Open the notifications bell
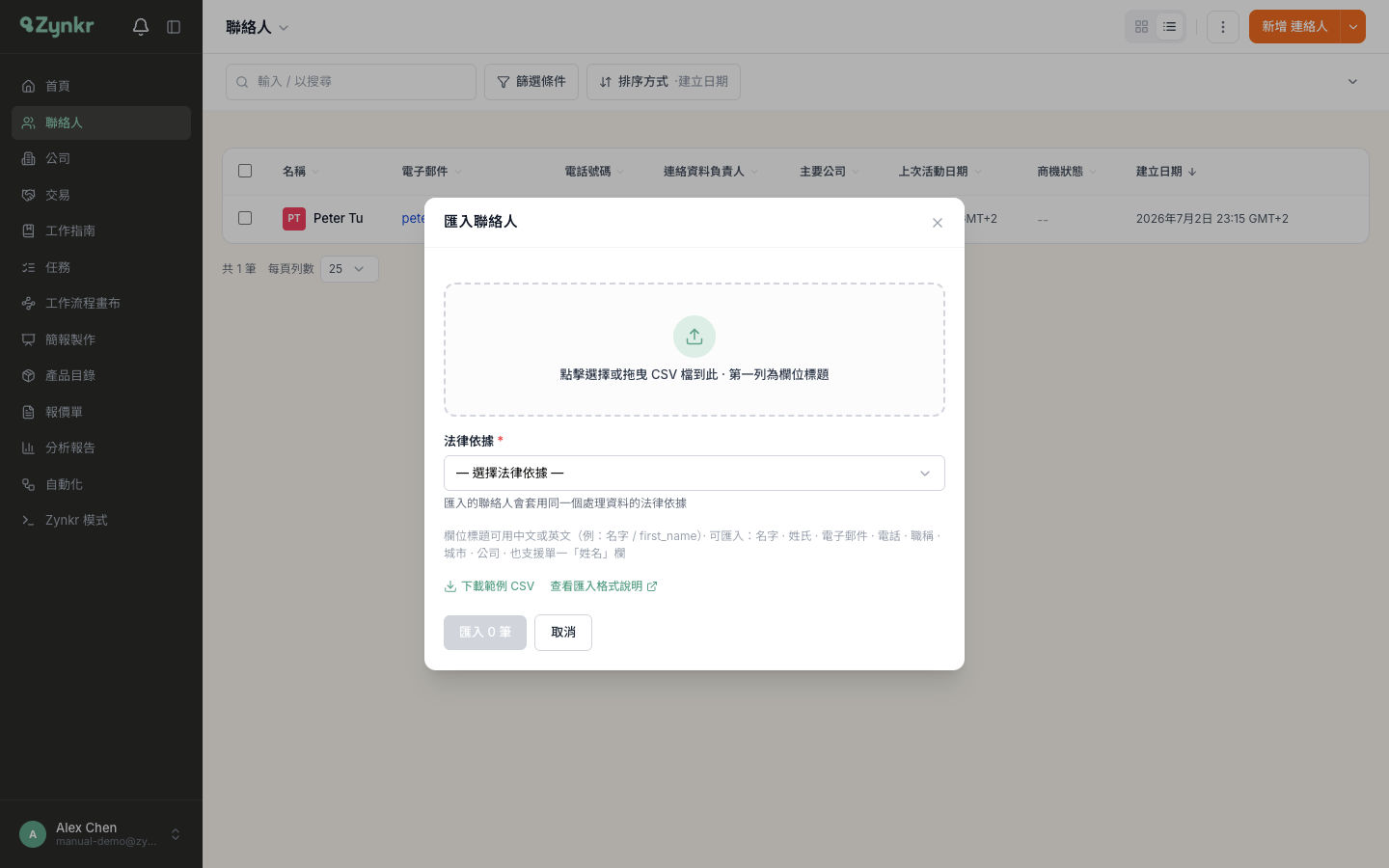Screen dimensions: 1389x868 click(141, 27)
